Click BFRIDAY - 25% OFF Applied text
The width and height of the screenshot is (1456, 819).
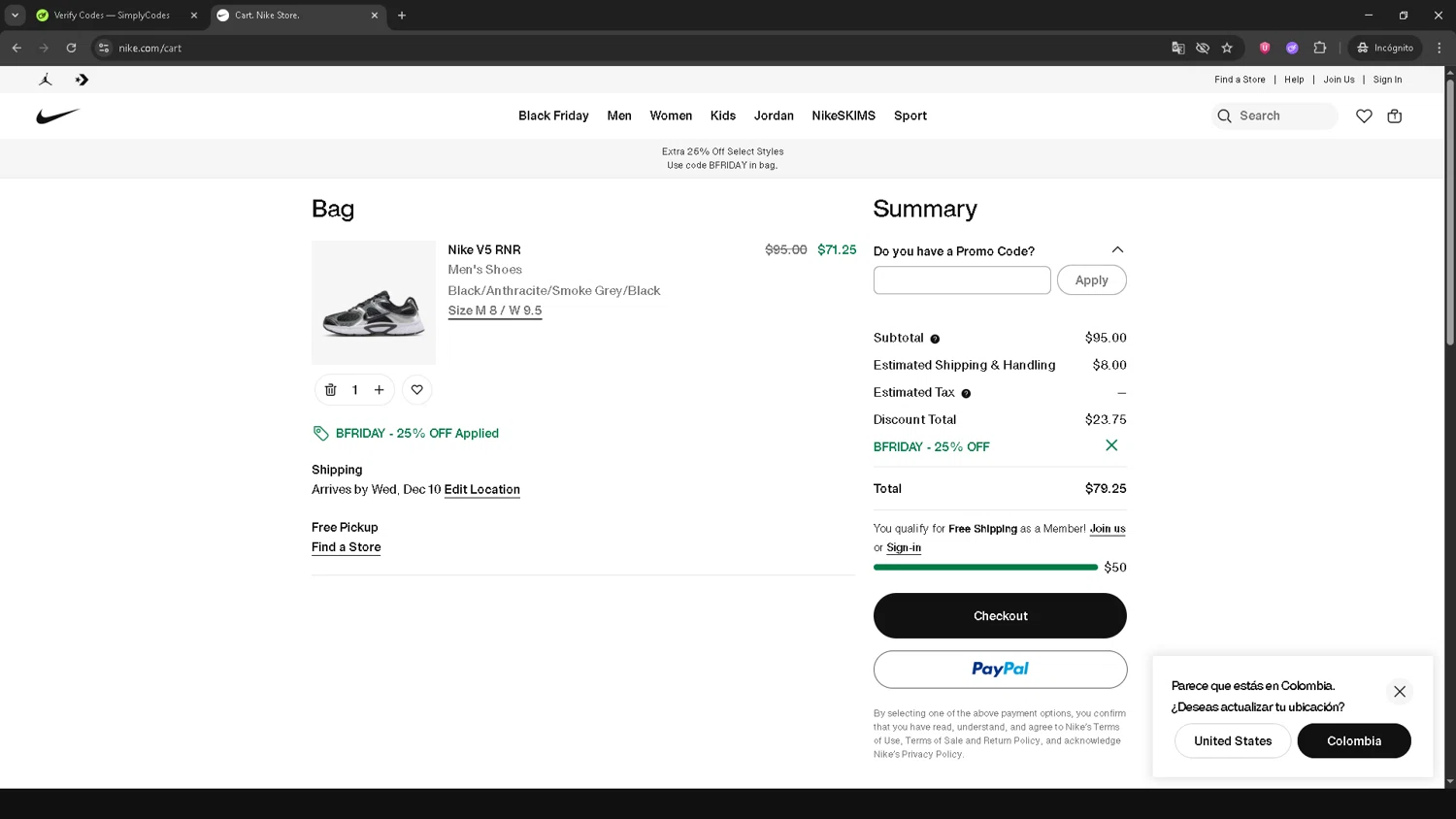(x=417, y=434)
